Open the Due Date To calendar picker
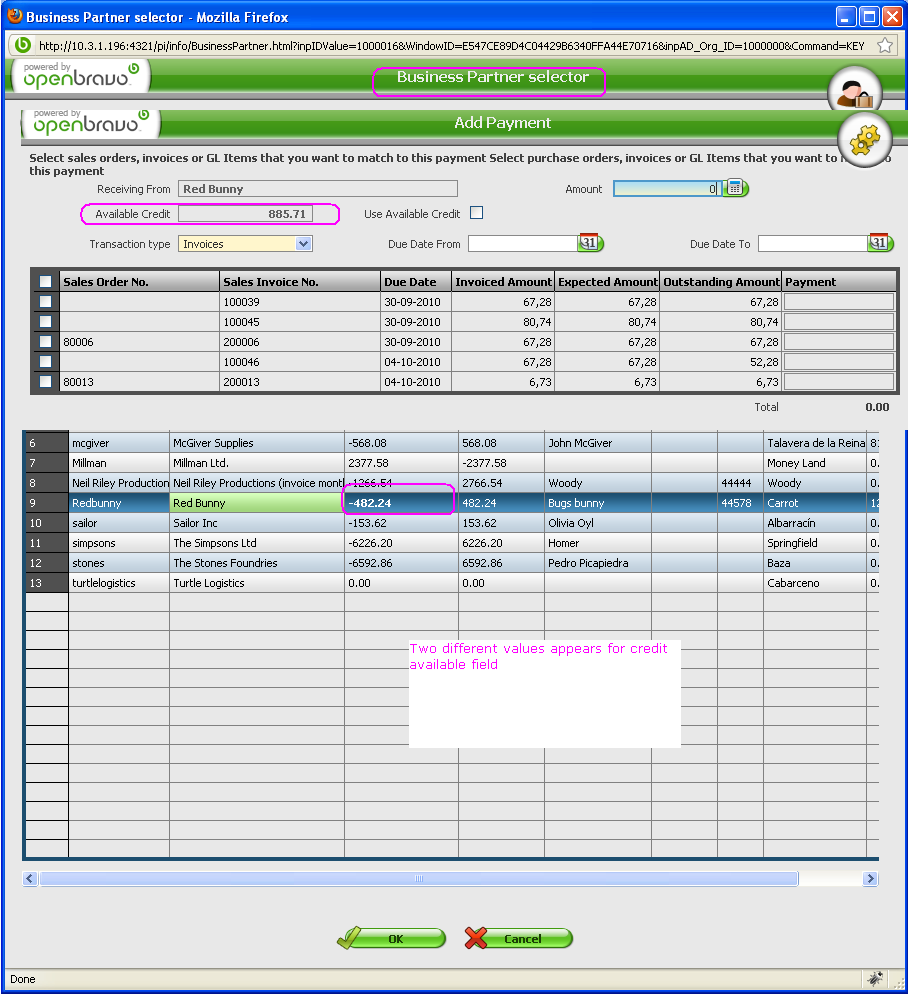Screen dimensions: 908x994 coord(879,243)
